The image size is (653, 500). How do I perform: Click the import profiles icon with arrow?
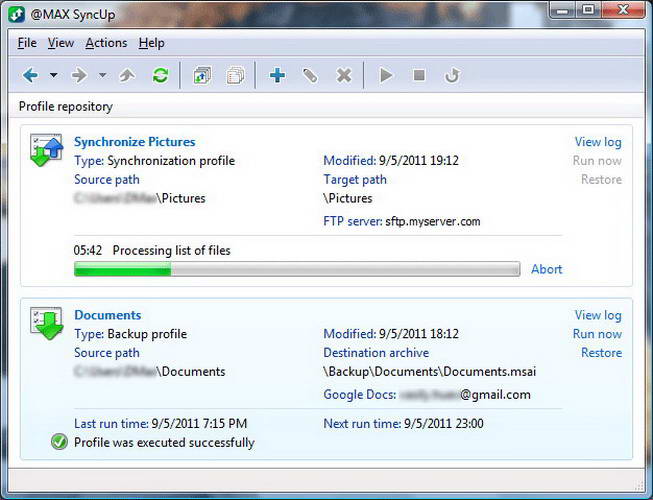pyautogui.click(x=202, y=76)
